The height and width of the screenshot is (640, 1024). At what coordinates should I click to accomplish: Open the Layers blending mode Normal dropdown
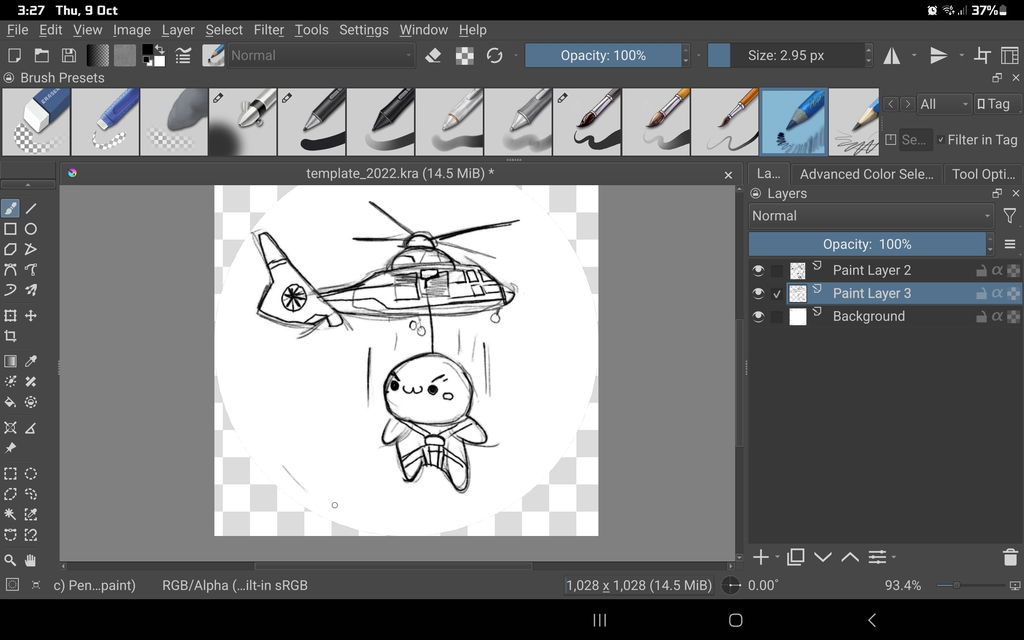(x=870, y=216)
